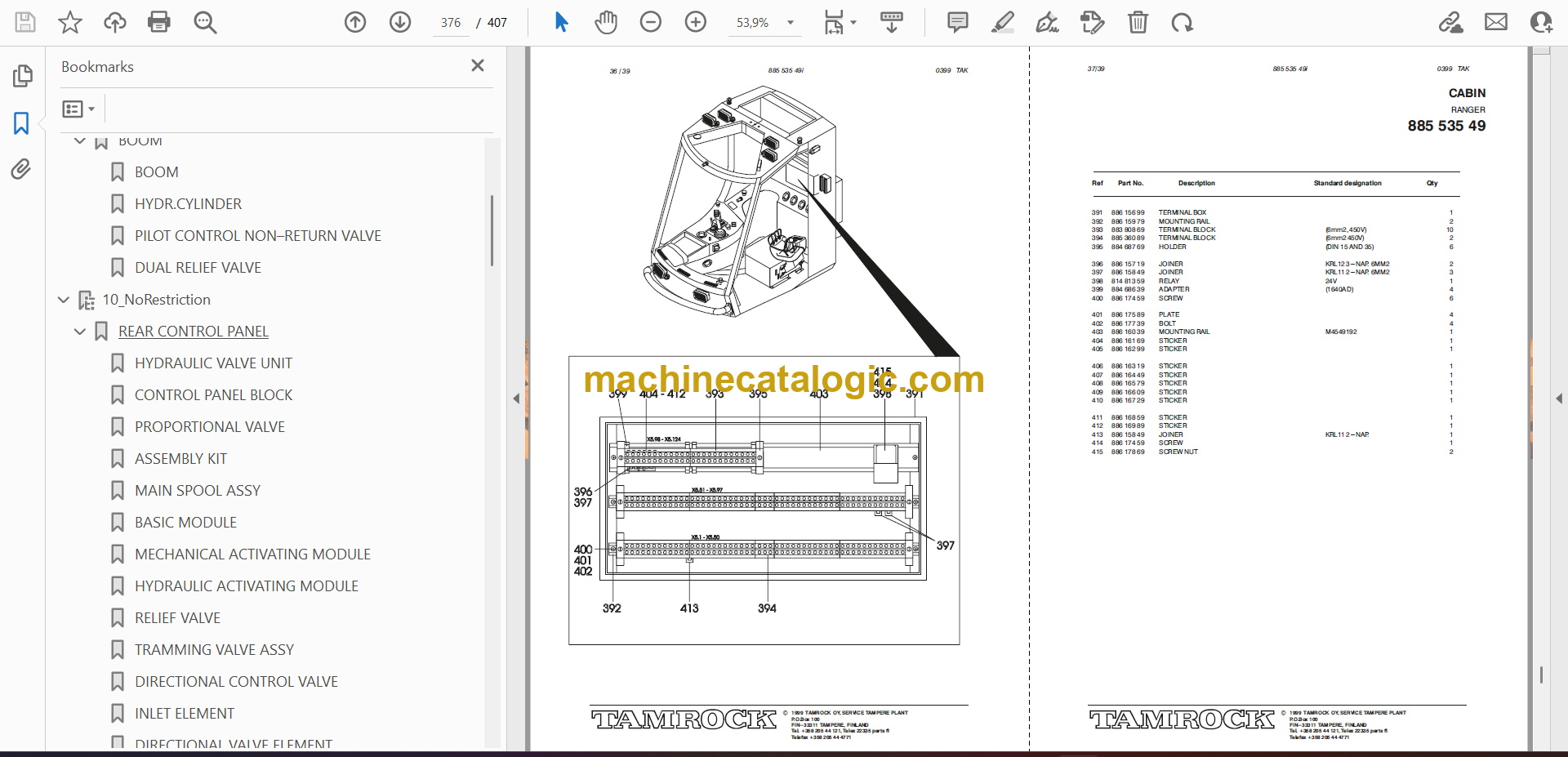This screenshot has width=1568, height=757.
Task: Zoom in with plus icon
Action: pos(696,22)
